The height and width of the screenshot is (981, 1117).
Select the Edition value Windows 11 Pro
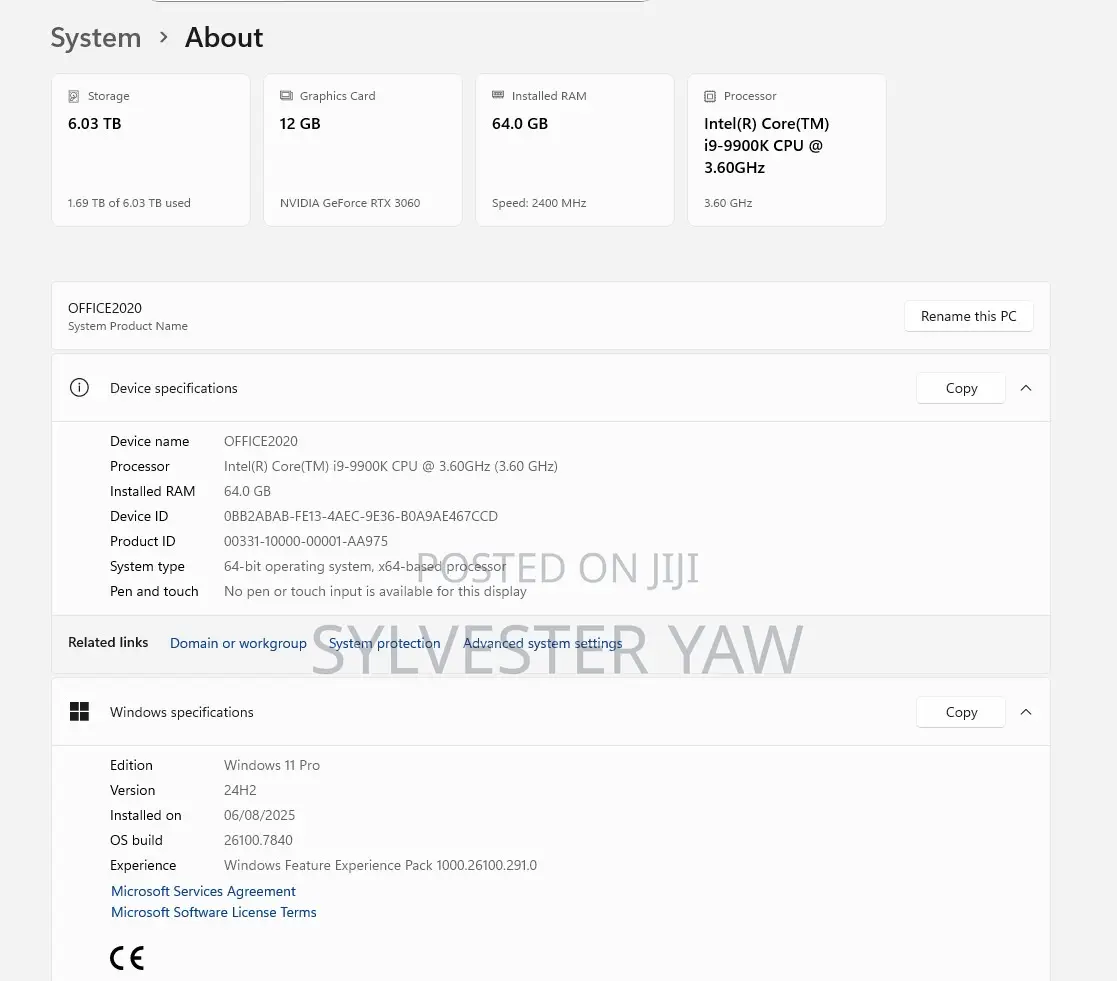coord(271,765)
